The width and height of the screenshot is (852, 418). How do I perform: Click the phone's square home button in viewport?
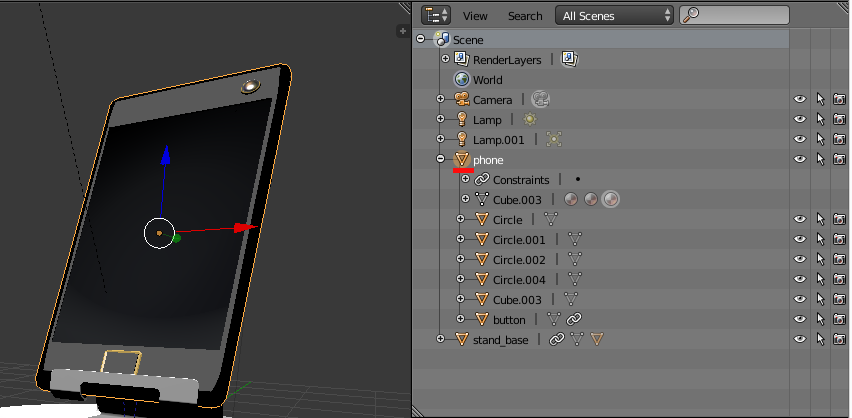click(121, 363)
